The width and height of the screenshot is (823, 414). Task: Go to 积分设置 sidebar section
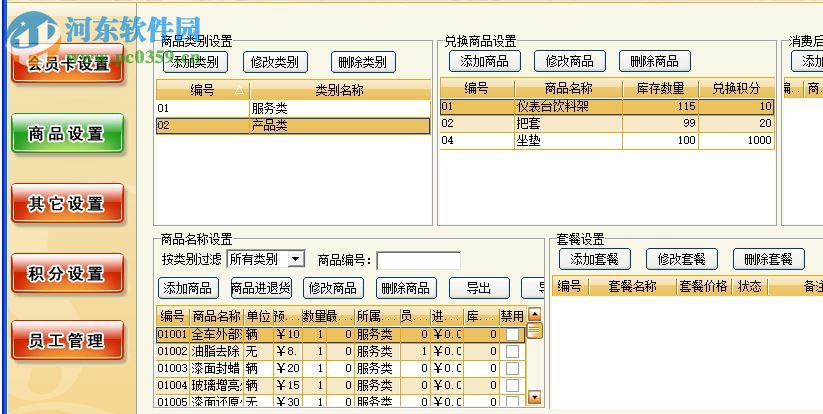tap(67, 273)
